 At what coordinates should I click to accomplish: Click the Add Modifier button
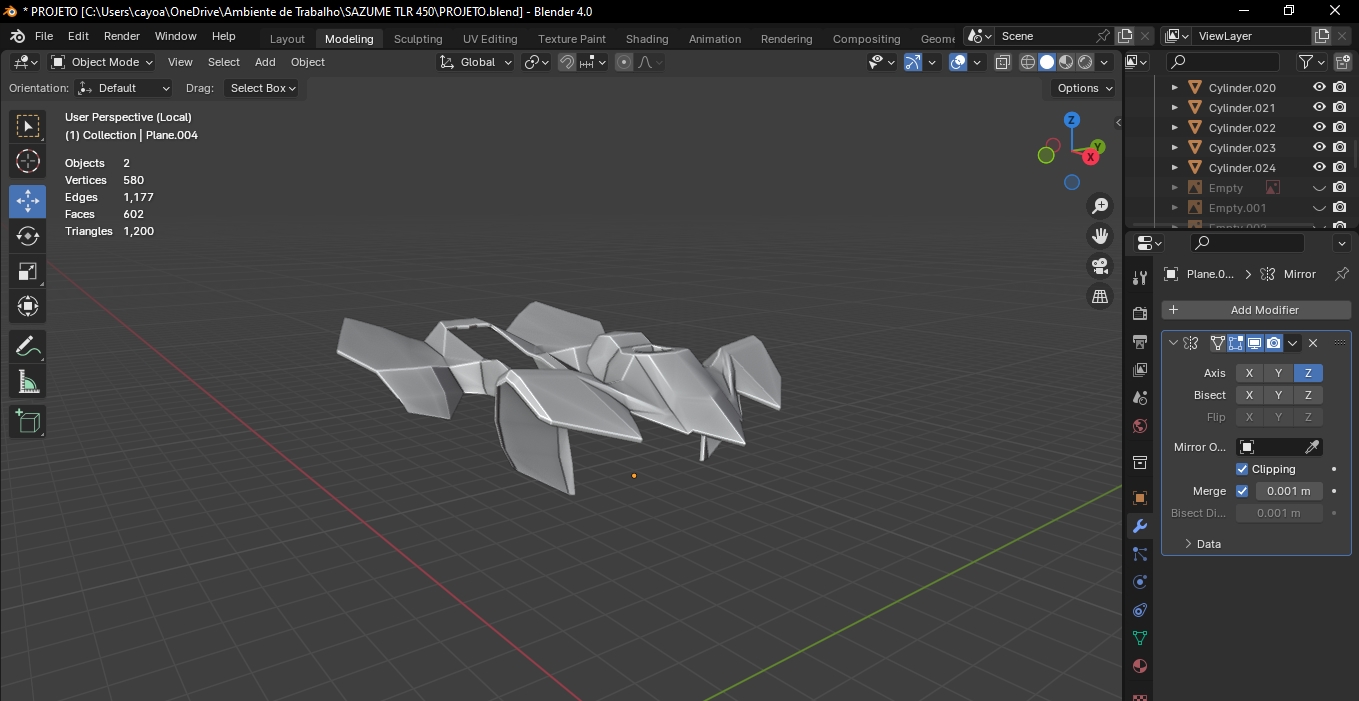[1256, 310]
